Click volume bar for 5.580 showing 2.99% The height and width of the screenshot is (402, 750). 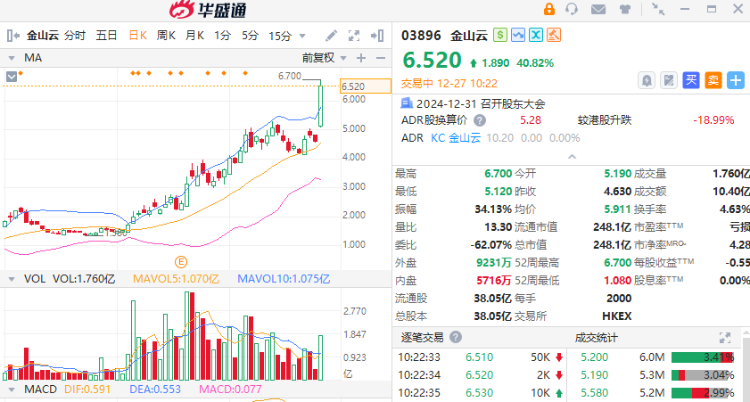703,393
